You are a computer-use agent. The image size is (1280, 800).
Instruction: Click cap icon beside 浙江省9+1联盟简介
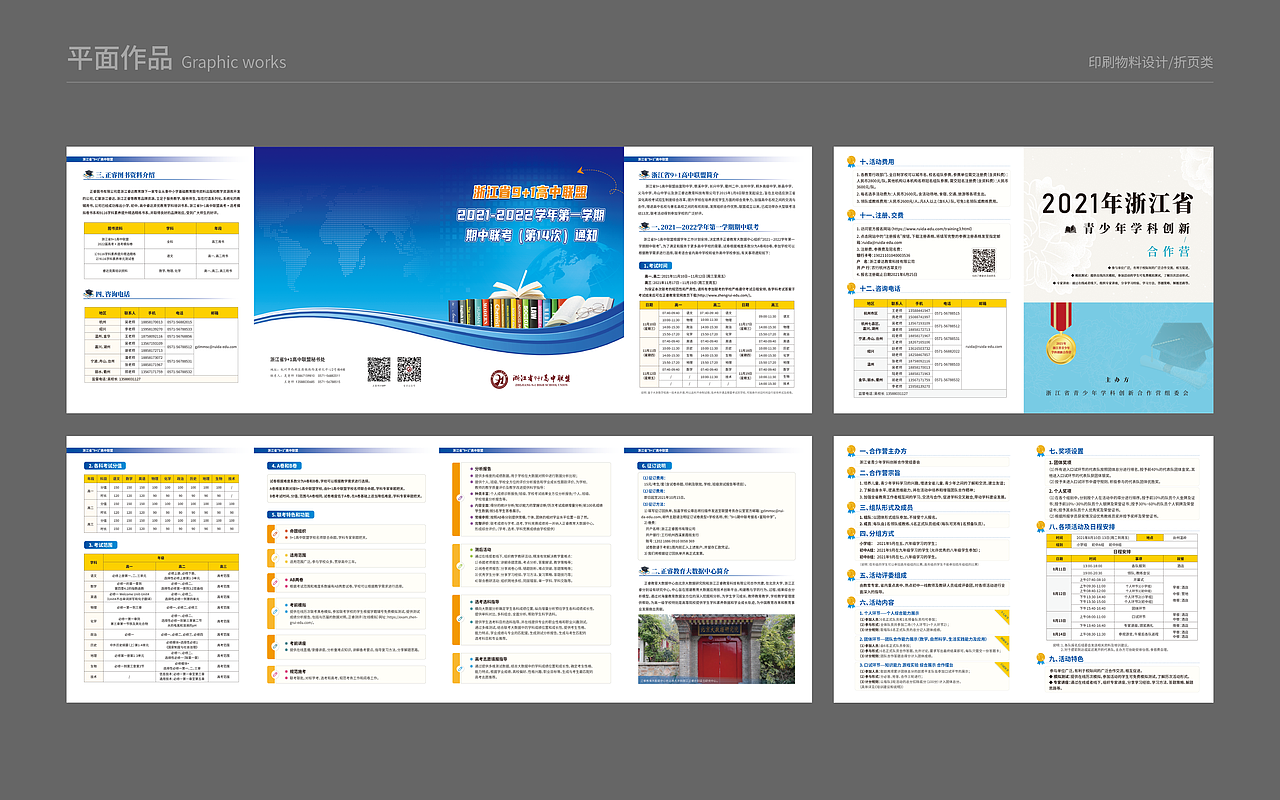click(643, 174)
